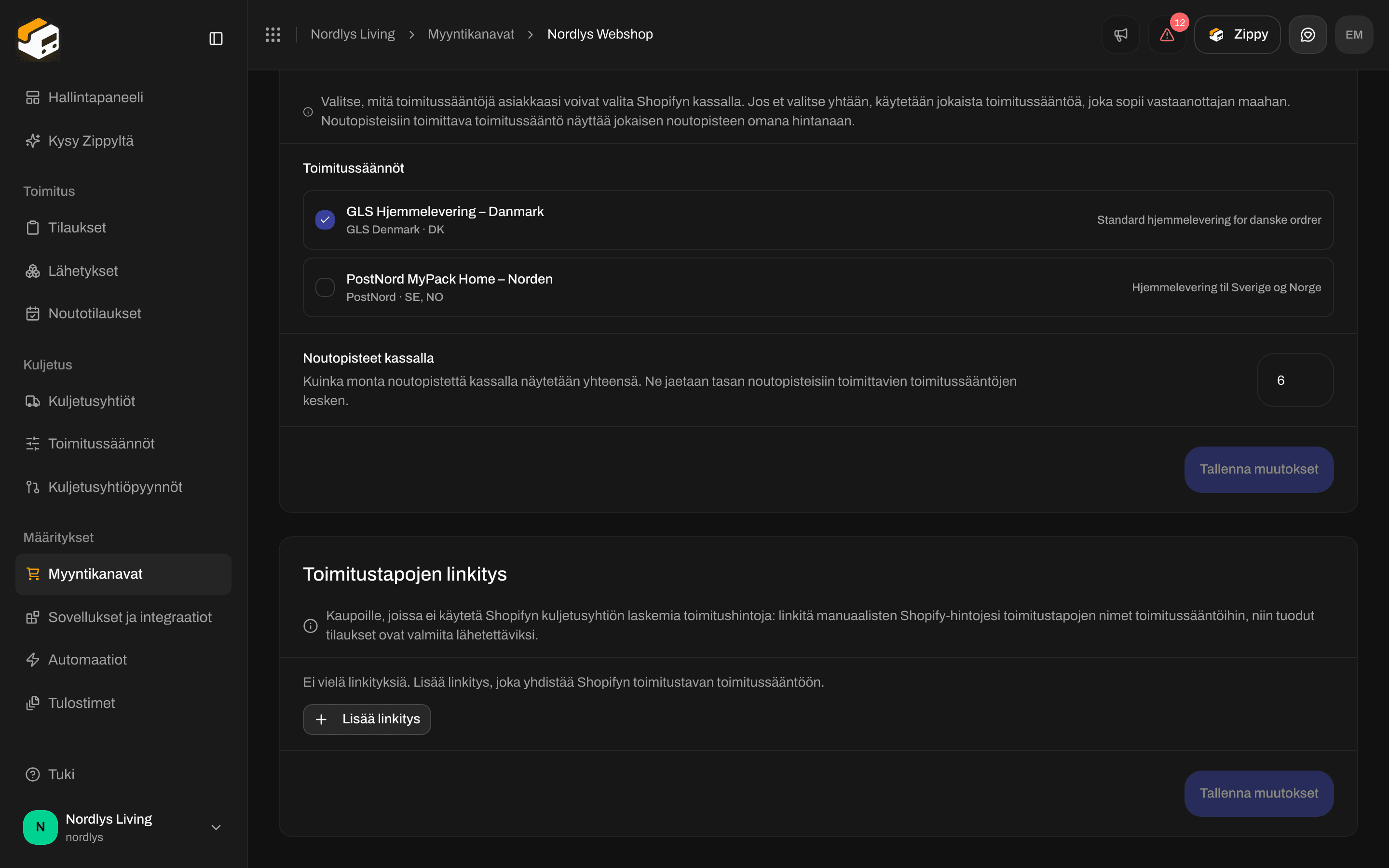1389x868 pixels.
Task: Click info icon beside Kaupoille linking note
Action: pyautogui.click(x=311, y=626)
